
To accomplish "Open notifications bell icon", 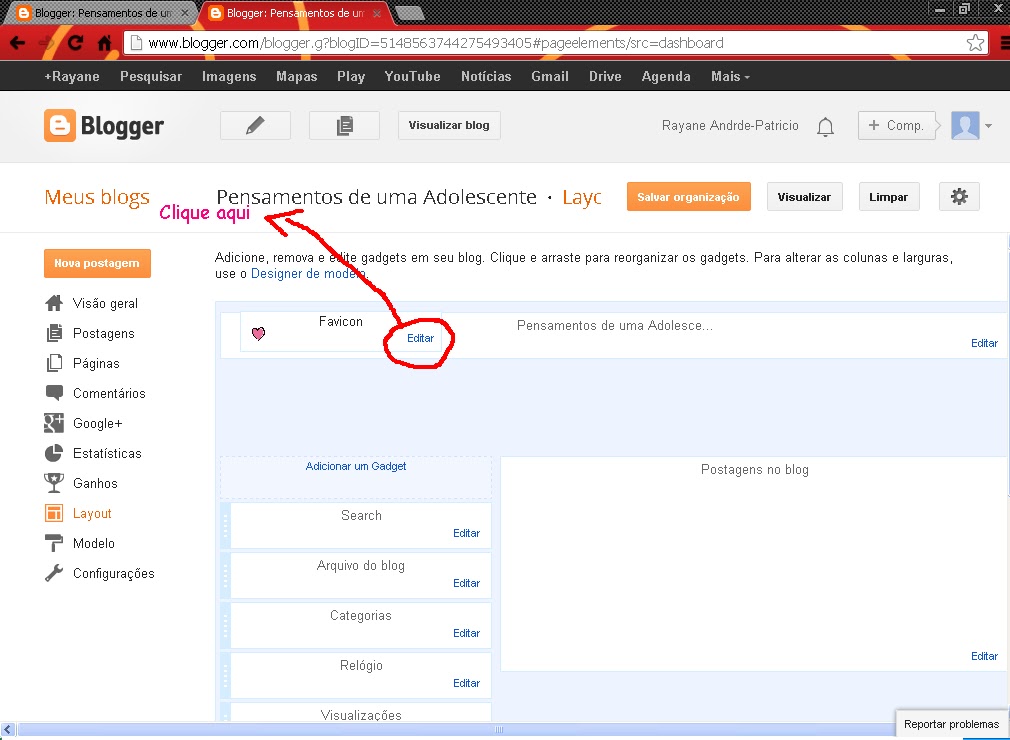I will [825, 126].
